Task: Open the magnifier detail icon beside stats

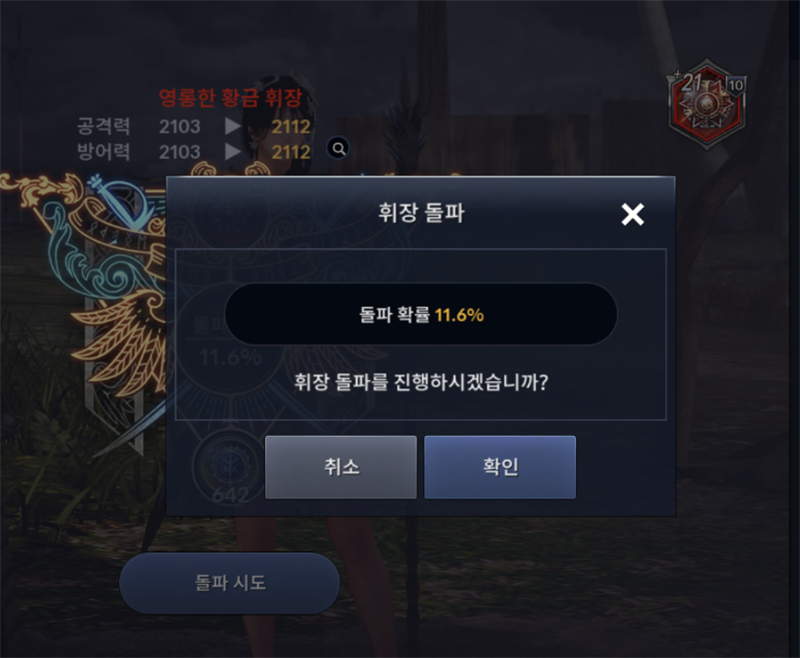Action: point(338,148)
